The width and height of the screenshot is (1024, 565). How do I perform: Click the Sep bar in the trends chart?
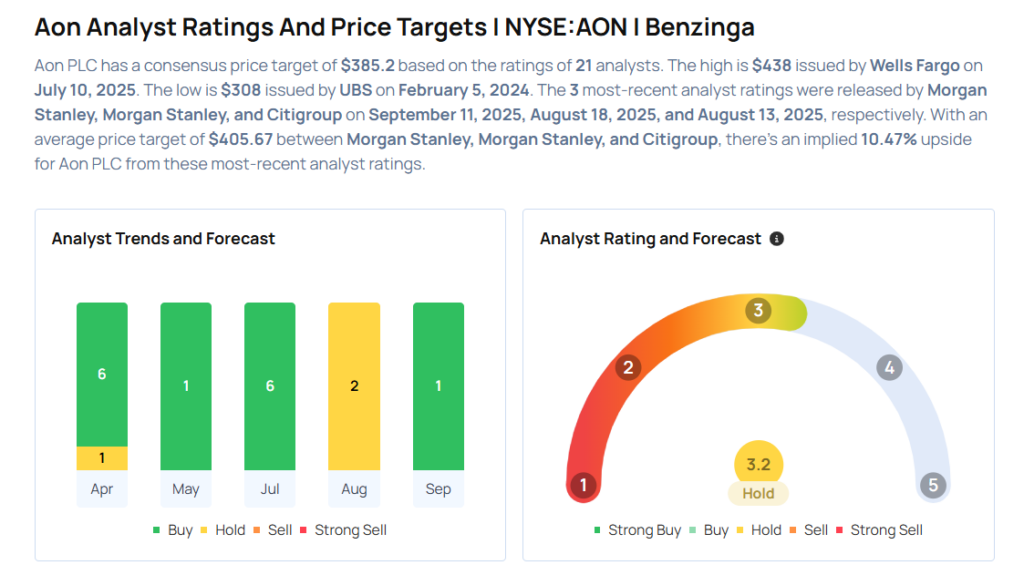[438, 386]
